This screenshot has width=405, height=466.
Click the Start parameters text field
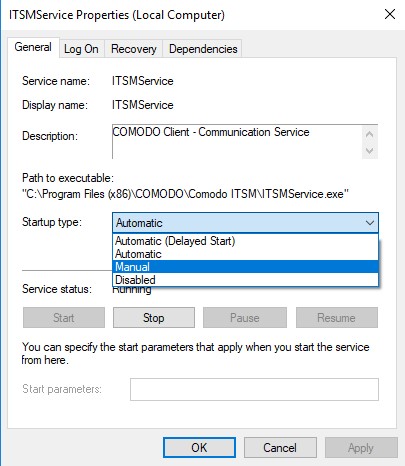click(x=254, y=389)
